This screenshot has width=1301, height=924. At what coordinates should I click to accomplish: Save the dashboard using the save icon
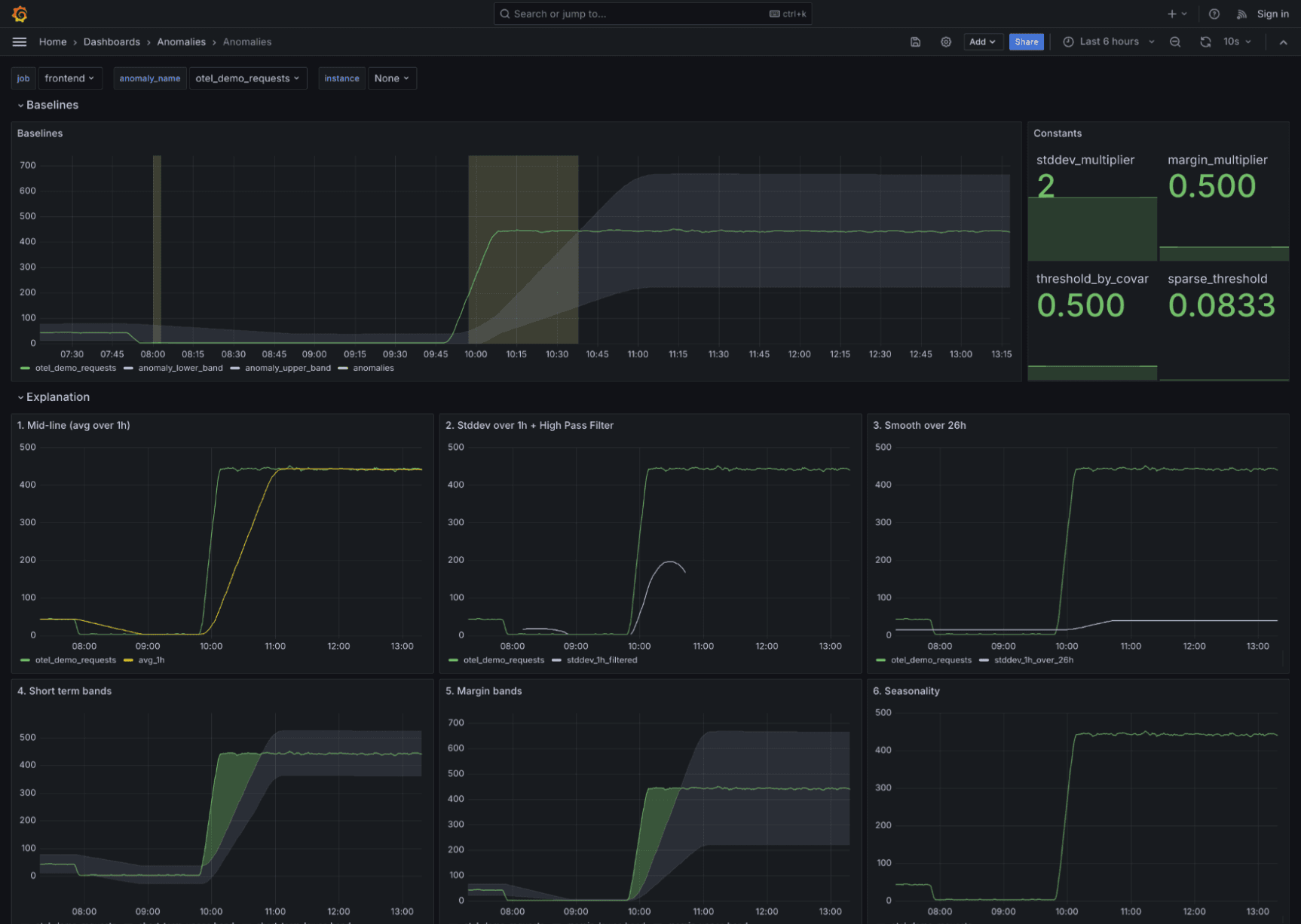[915, 41]
